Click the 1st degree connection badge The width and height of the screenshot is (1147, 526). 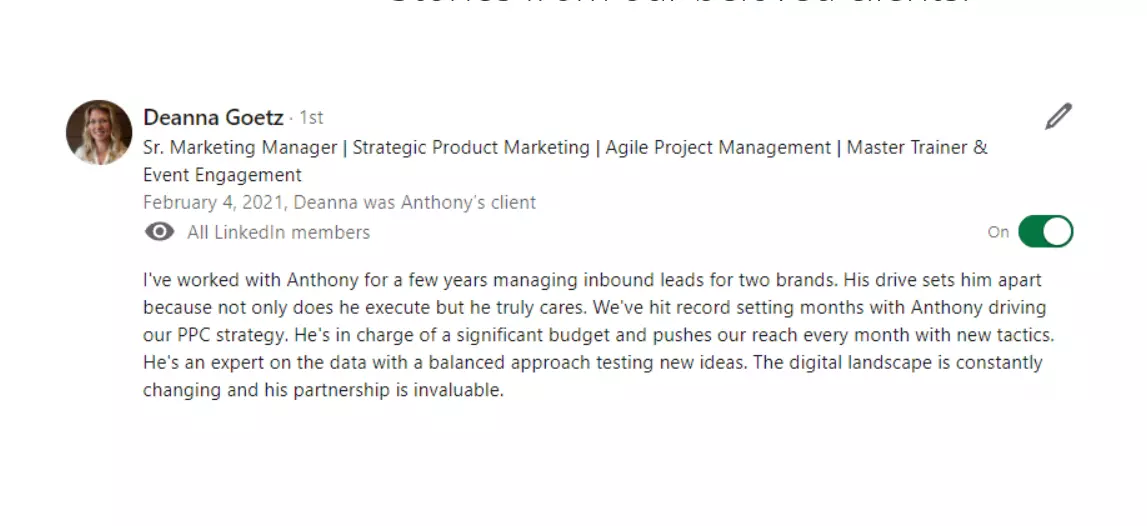pos(311,118)
